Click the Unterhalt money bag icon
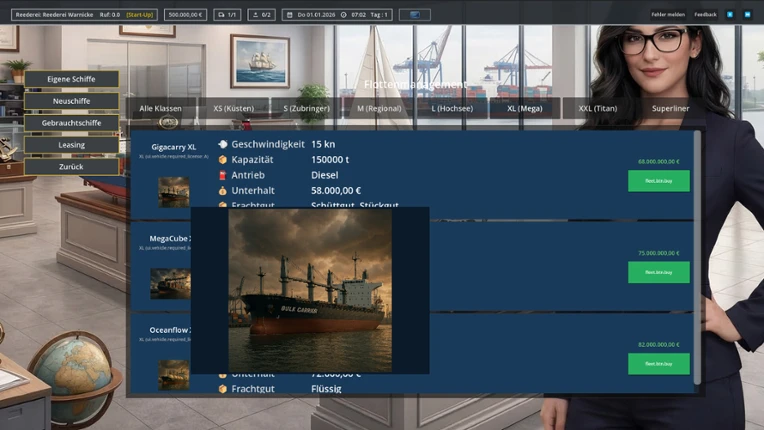The width and height of the screenshot is (764, 430). (223, 191)
